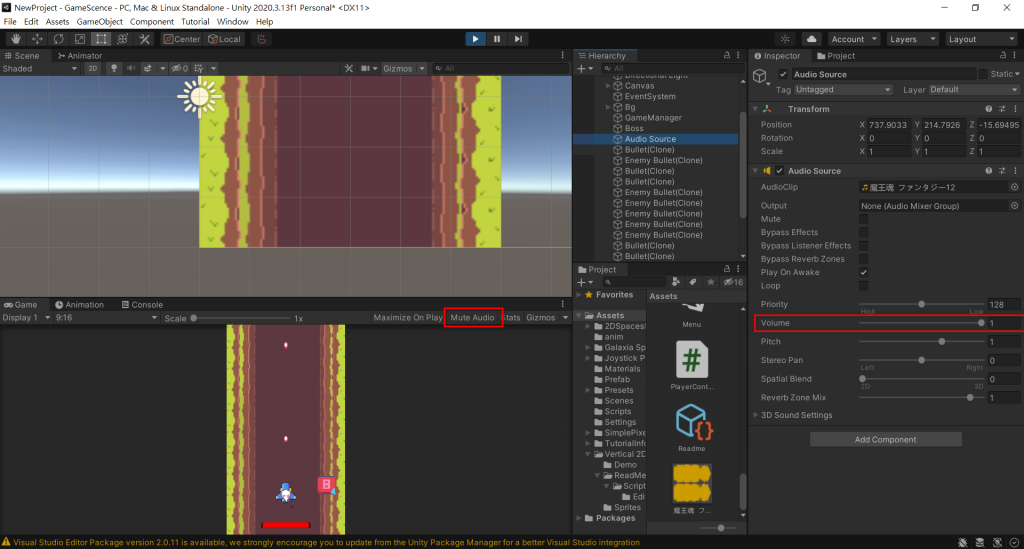Select the Hand tool in toolbar
This screenshot has height=549, width=1024.
[x=16, y=39]
